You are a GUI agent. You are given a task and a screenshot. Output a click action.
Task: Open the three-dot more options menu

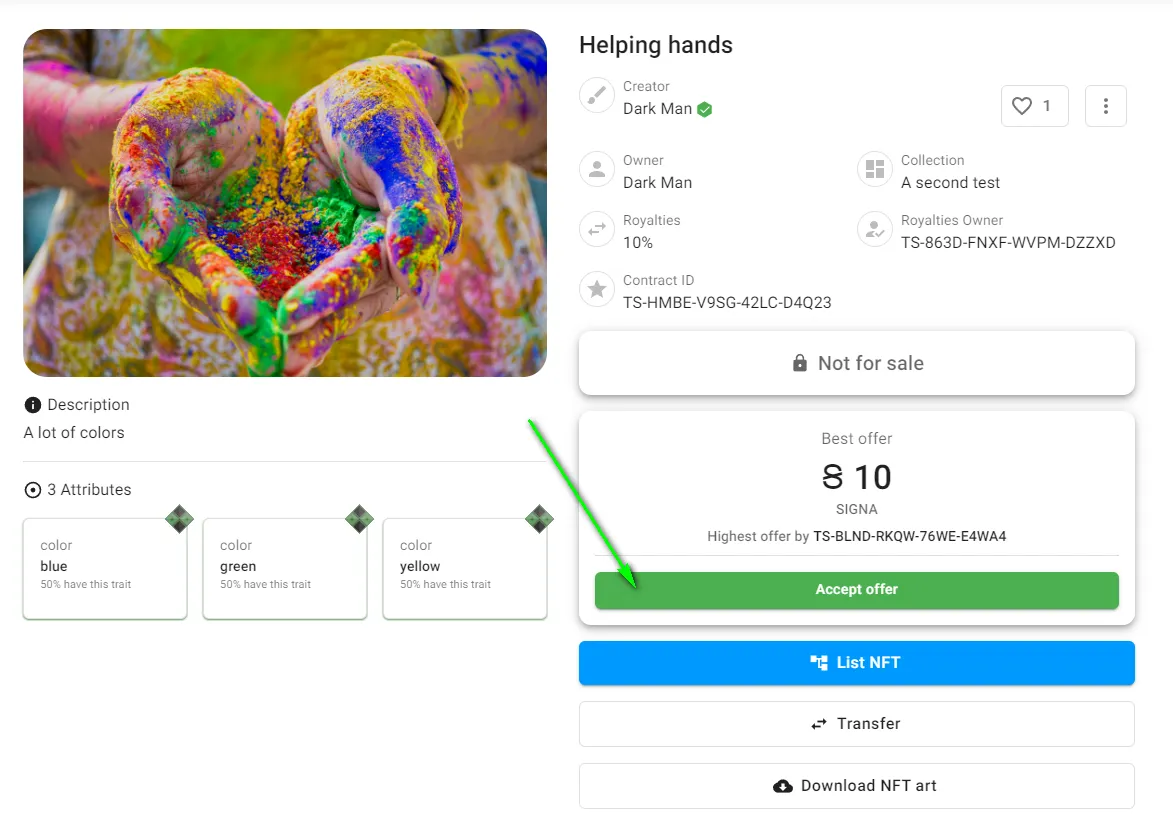click(1106, 106)
